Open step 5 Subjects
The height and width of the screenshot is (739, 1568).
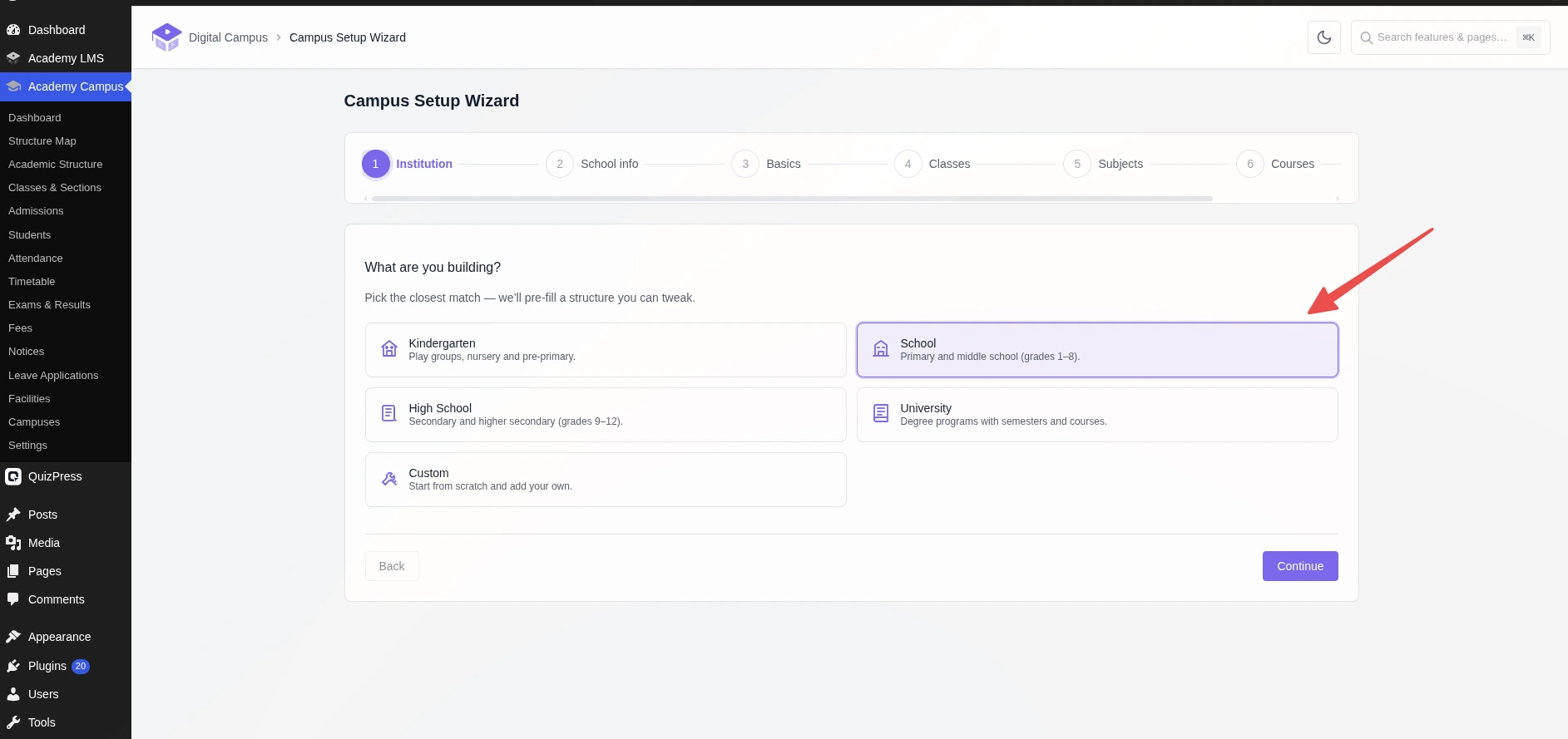[x=1103, y=164]
